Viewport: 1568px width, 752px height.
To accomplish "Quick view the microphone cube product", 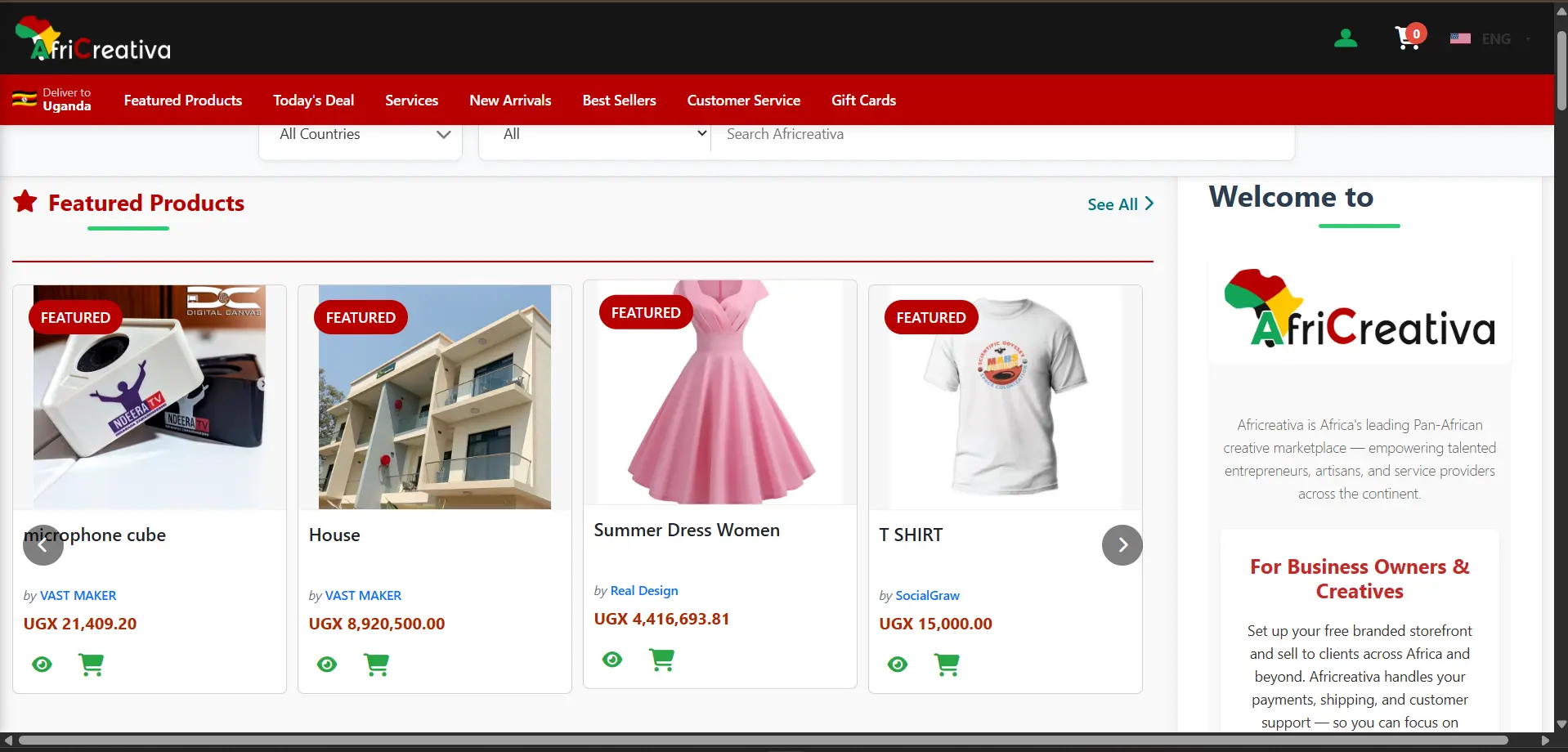I will pyautogui.click(x=42, y=665).
